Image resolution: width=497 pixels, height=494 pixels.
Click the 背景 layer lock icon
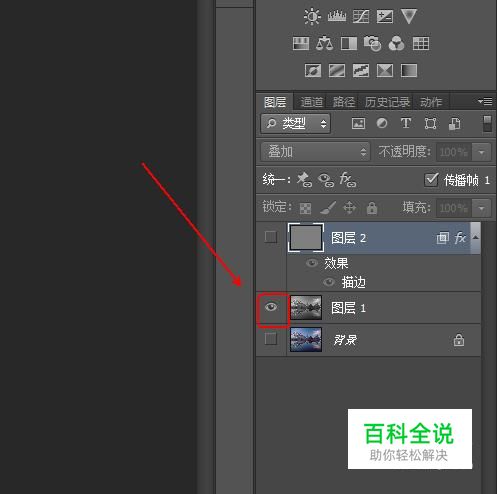tap(459, 340)
